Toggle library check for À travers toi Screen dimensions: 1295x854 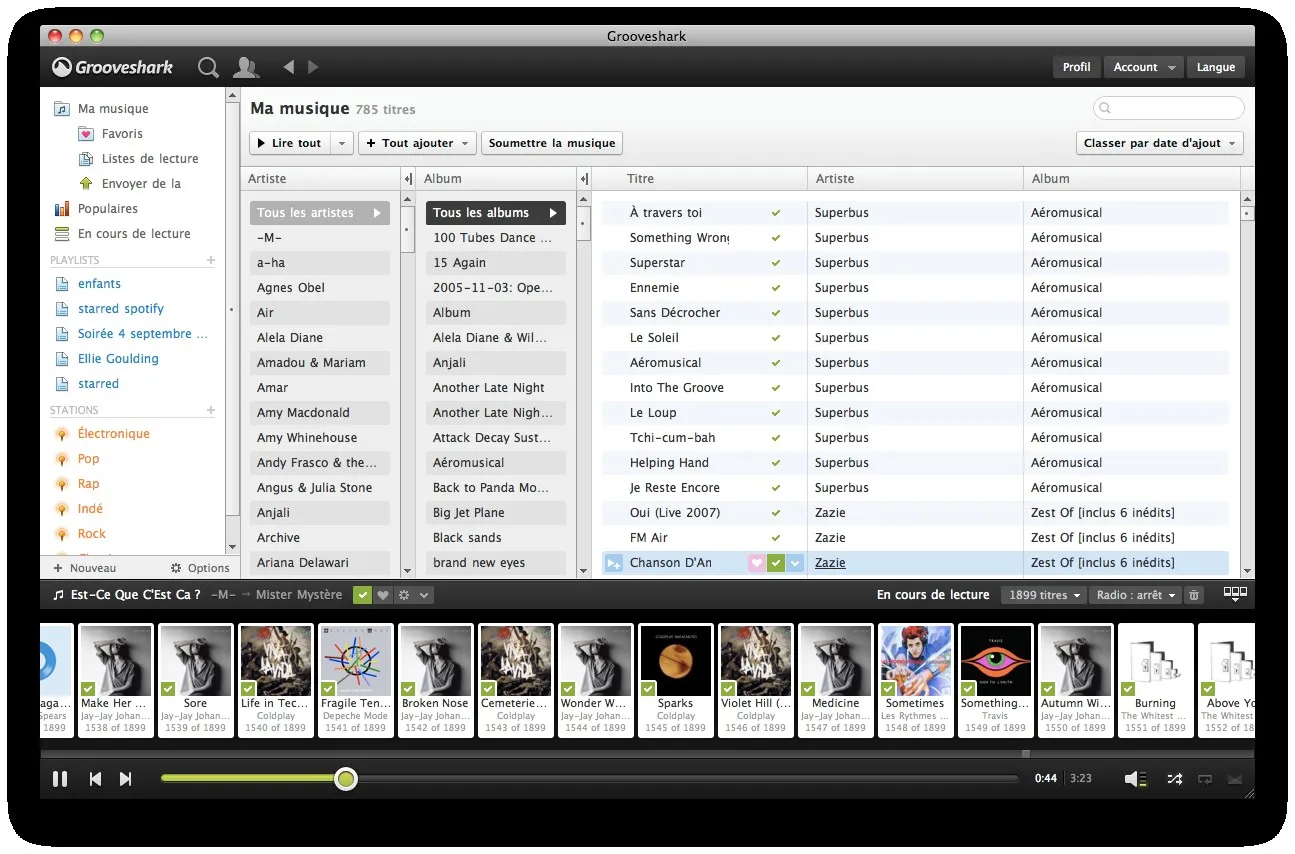point(776,213)
